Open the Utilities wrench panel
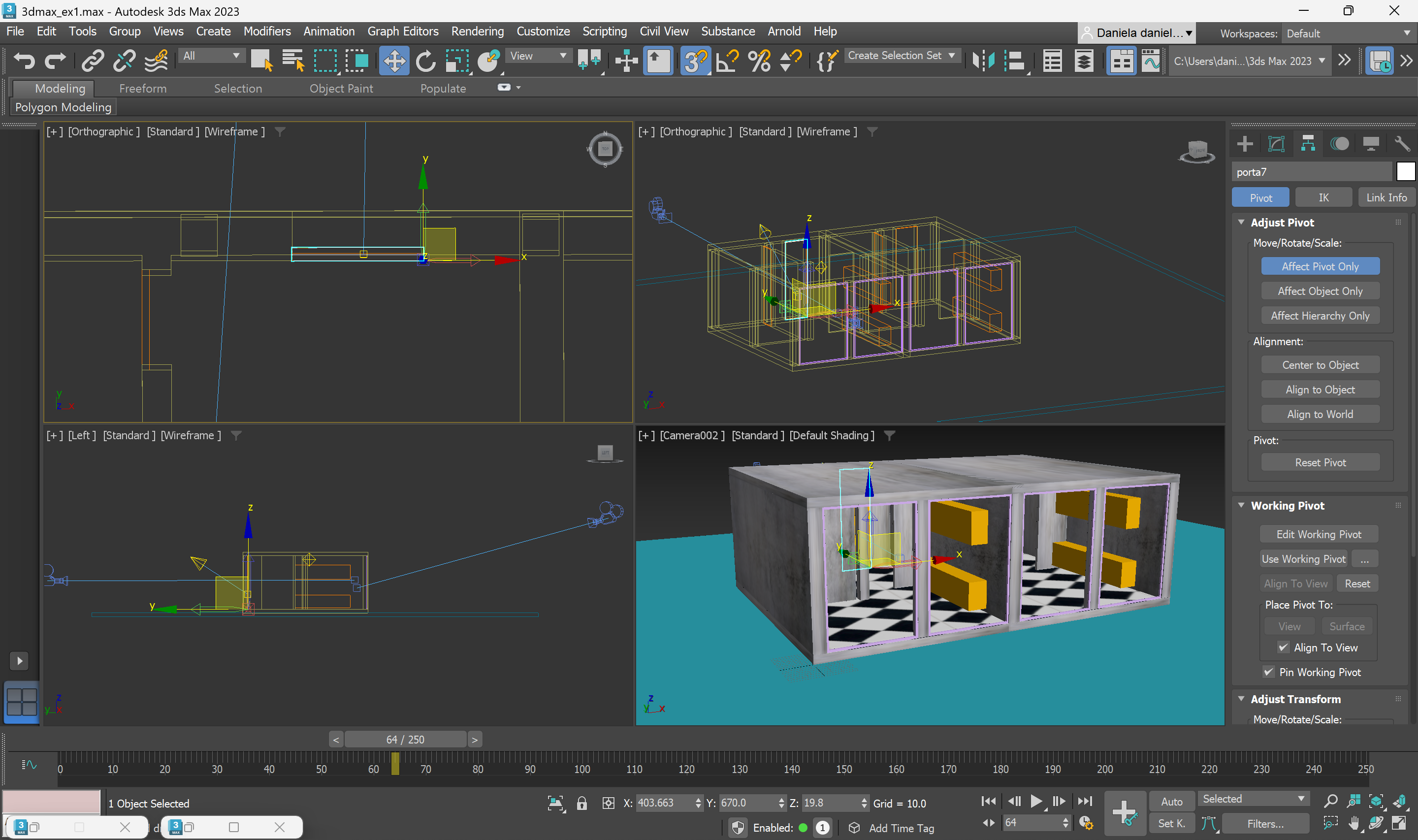1418x840 pixels. click(x=1402, y=144)
